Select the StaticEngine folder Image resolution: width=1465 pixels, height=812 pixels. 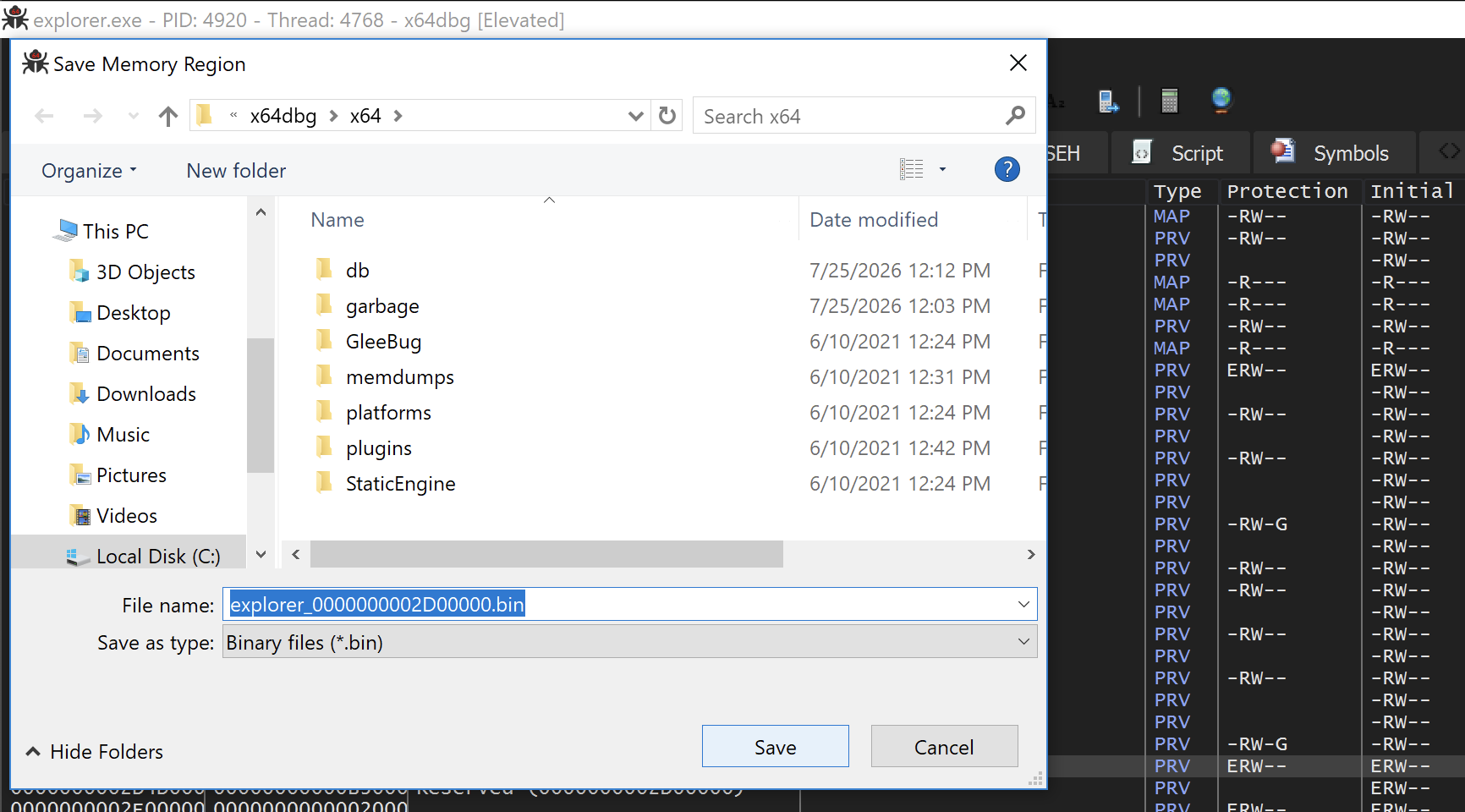tap(400, 484)
